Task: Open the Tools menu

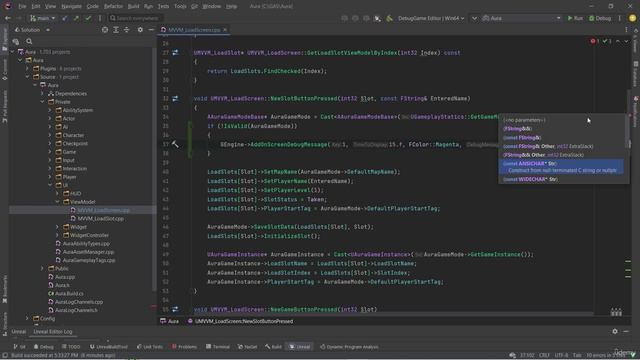Action: pos(180,6)
